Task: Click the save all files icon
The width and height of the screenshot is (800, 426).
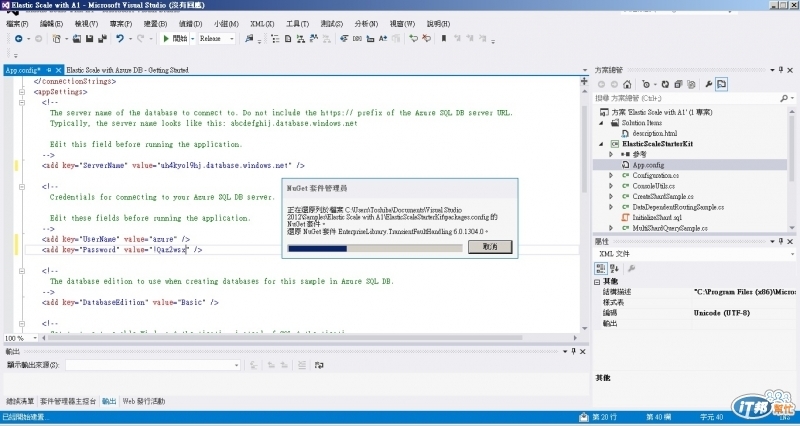Action: click(x=102, y=39)
